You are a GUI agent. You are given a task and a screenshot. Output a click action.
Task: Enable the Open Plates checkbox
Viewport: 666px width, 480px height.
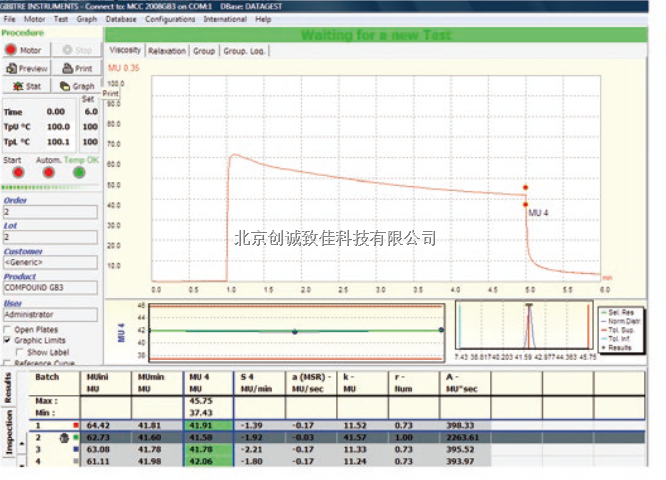click(9, 329)
